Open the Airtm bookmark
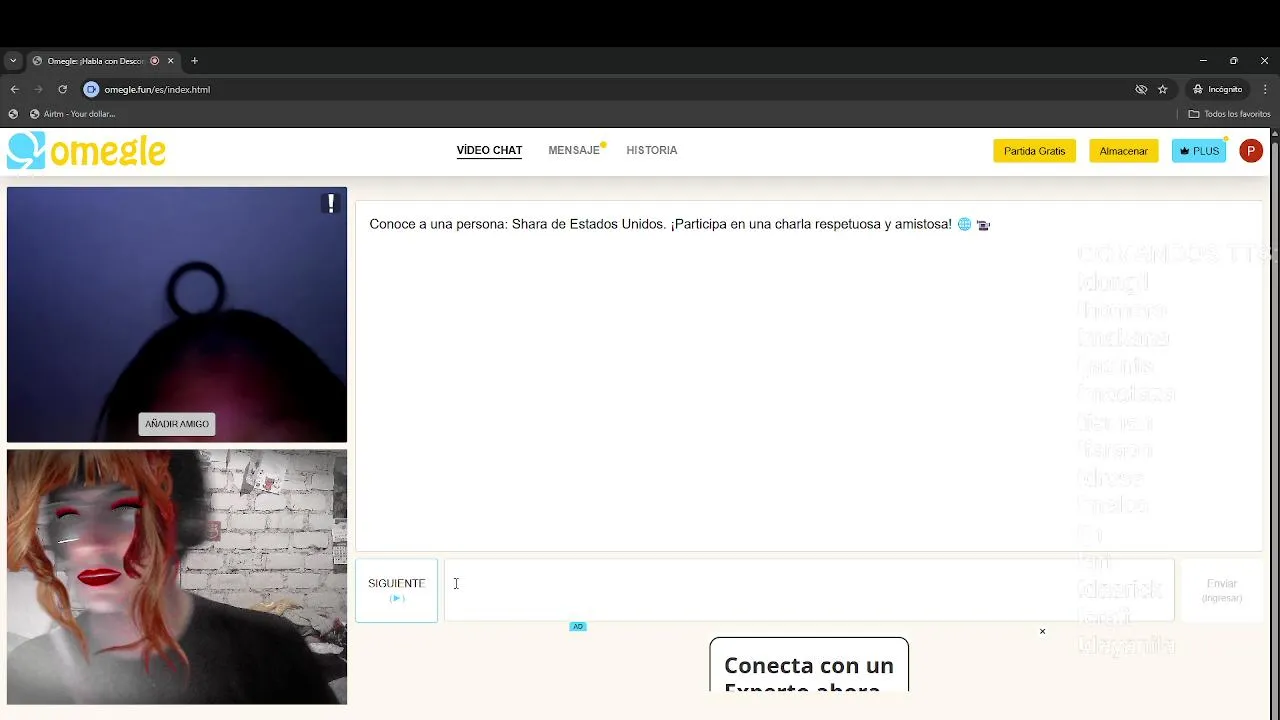This screenshot has width=1280, height=720. [x=72, y=114]
